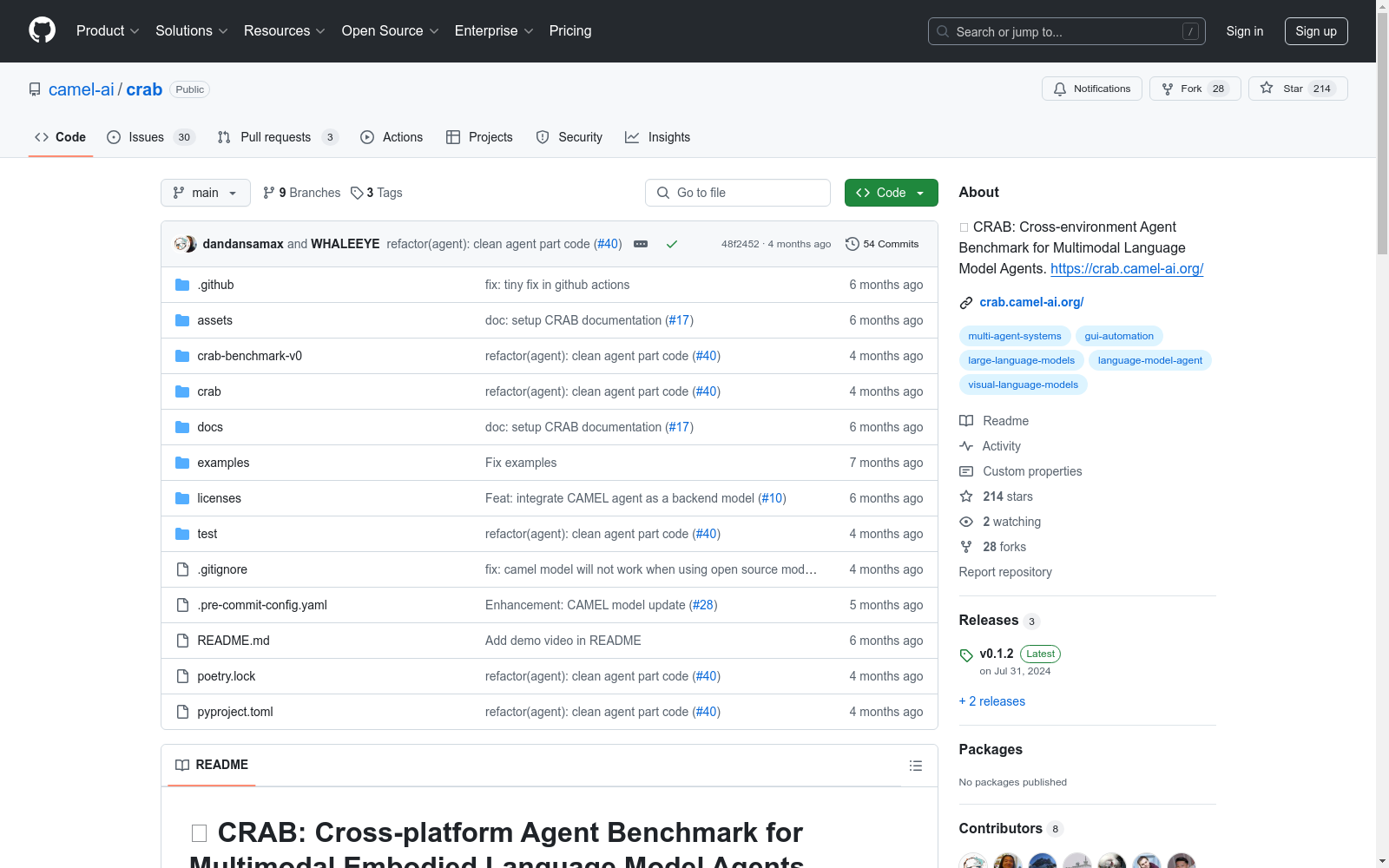Open the green Code dropdown button
The image size is (1389, 868).
[x=891, y=193]
